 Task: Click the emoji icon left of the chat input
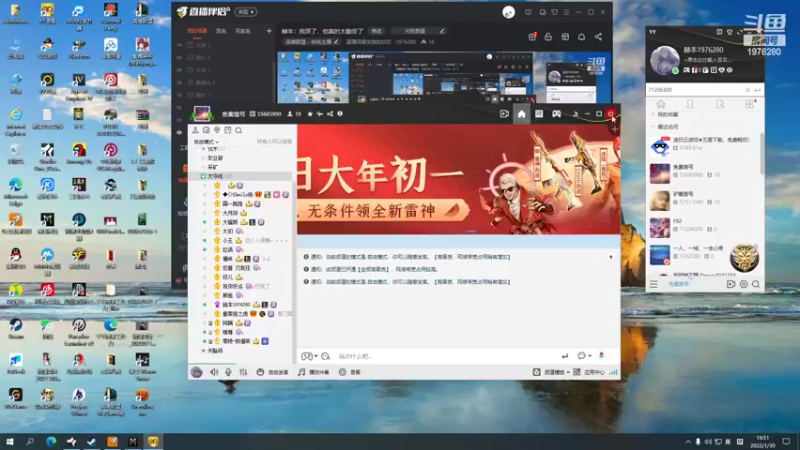(326, 356)
